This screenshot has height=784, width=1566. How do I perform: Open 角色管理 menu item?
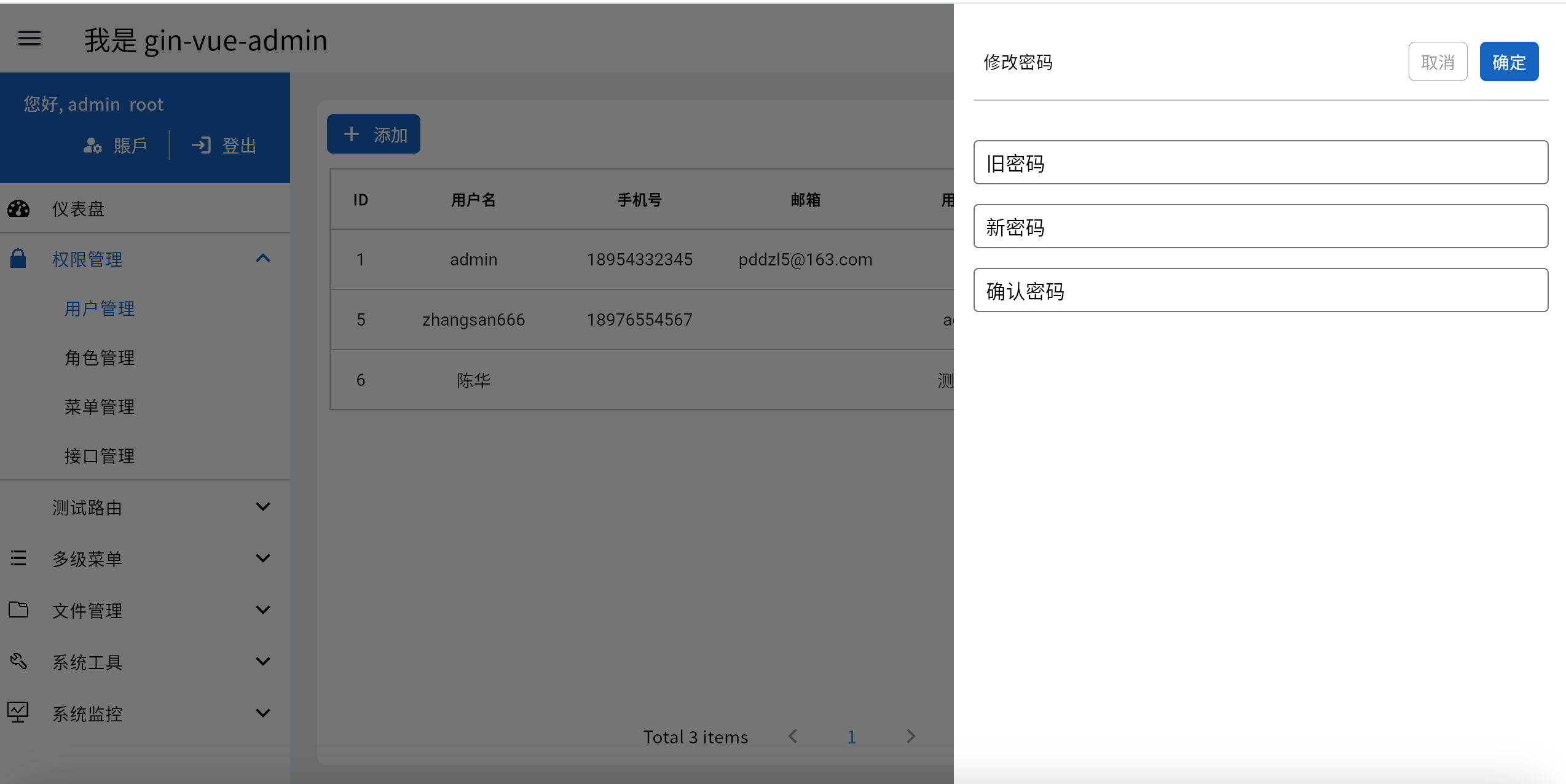click(x=100, y=358)
